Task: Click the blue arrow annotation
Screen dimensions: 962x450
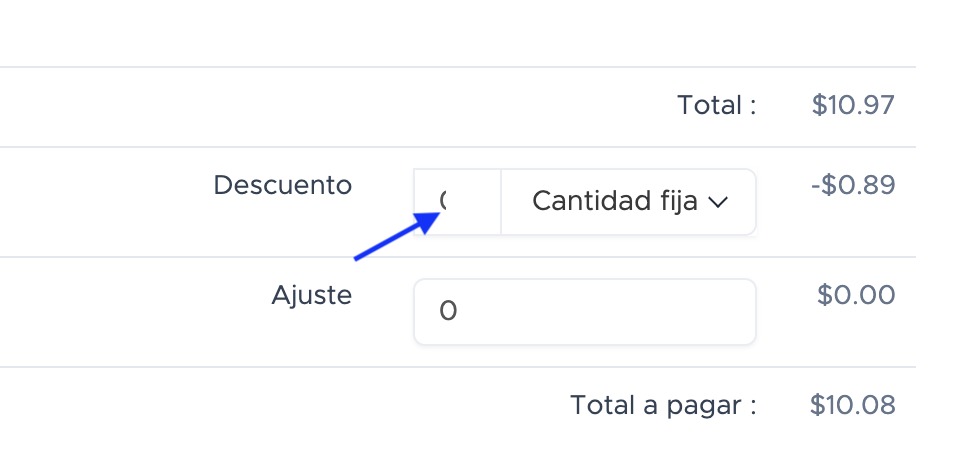Action: (394, 238)
